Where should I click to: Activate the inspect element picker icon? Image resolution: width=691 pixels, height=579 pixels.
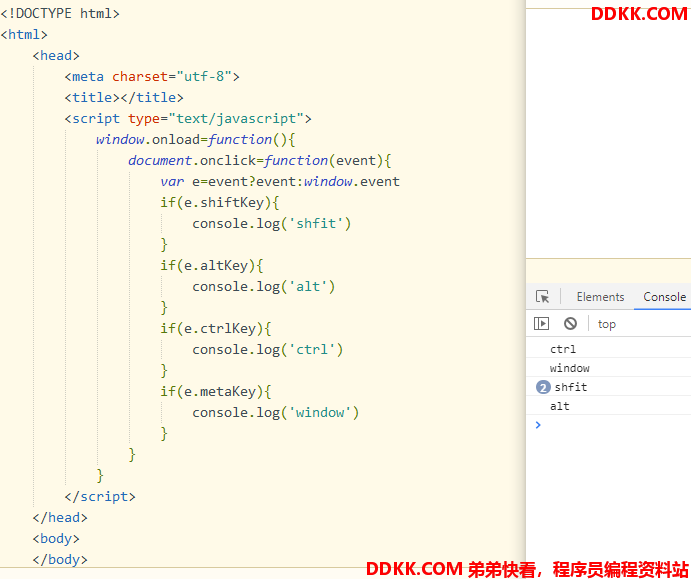click(x=542, y=297)
